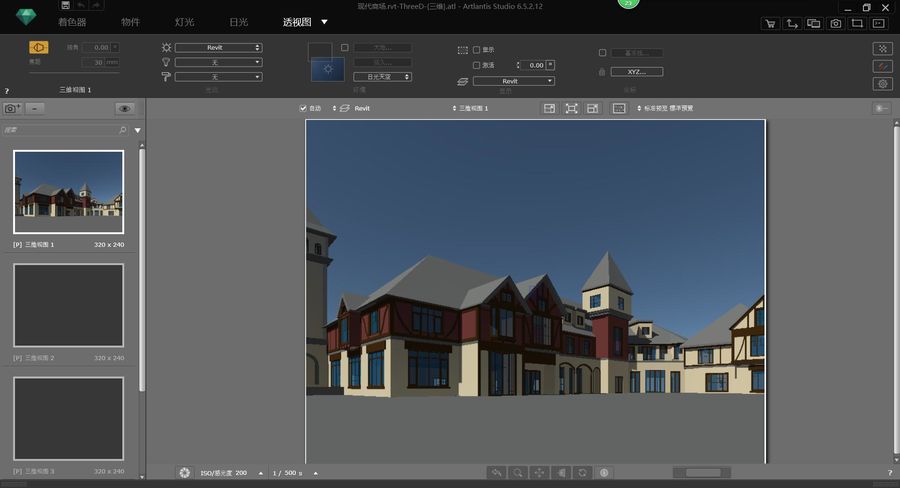900x488 pixels.
Task: Tick the checkbox above the XYZ button
Action: 602,53
